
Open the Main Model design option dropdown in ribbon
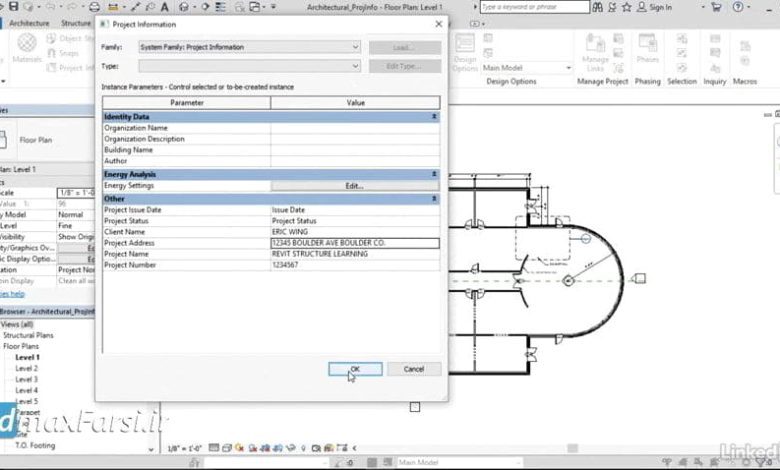[527, 68]
